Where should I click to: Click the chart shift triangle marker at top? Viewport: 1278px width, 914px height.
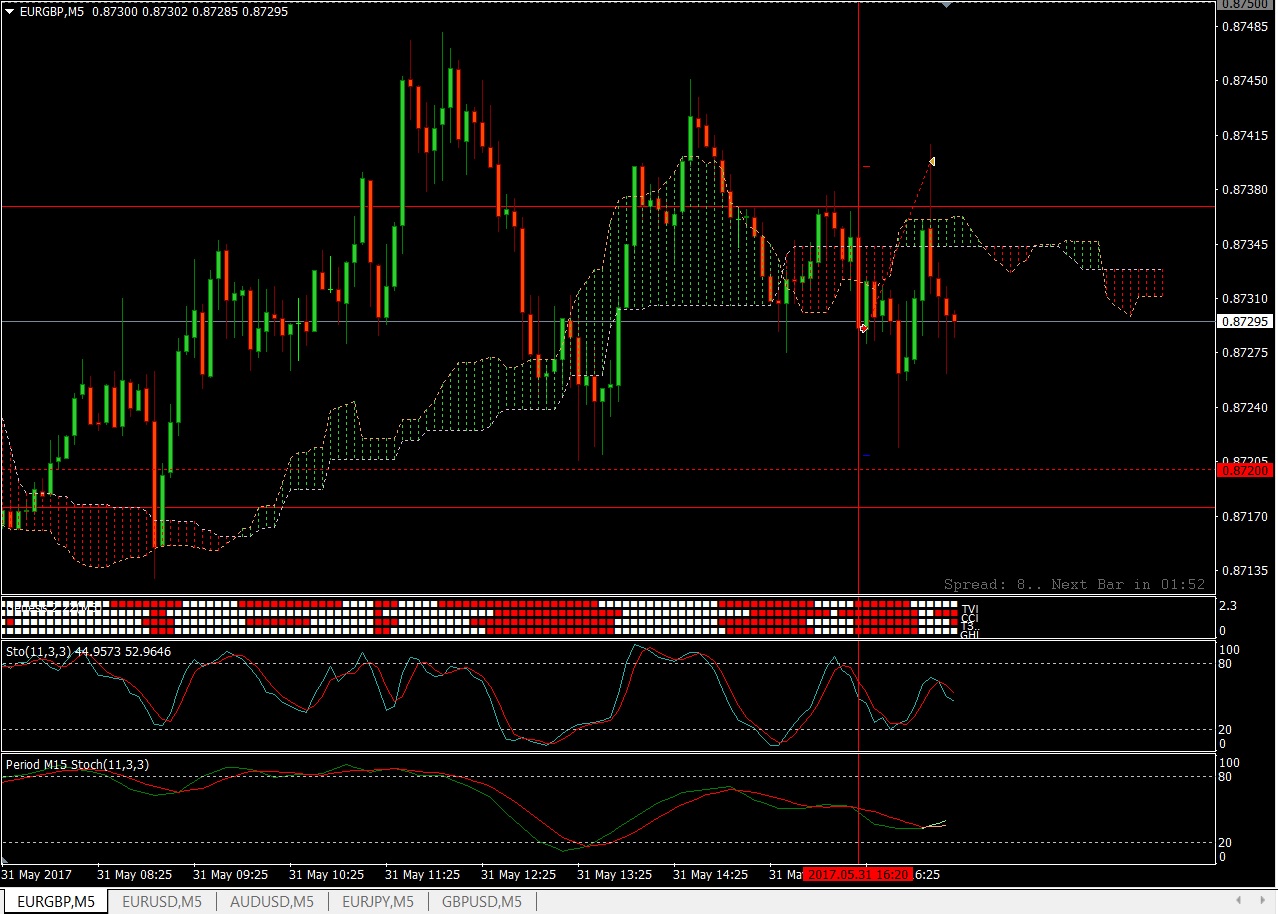[x=947, y=5]
